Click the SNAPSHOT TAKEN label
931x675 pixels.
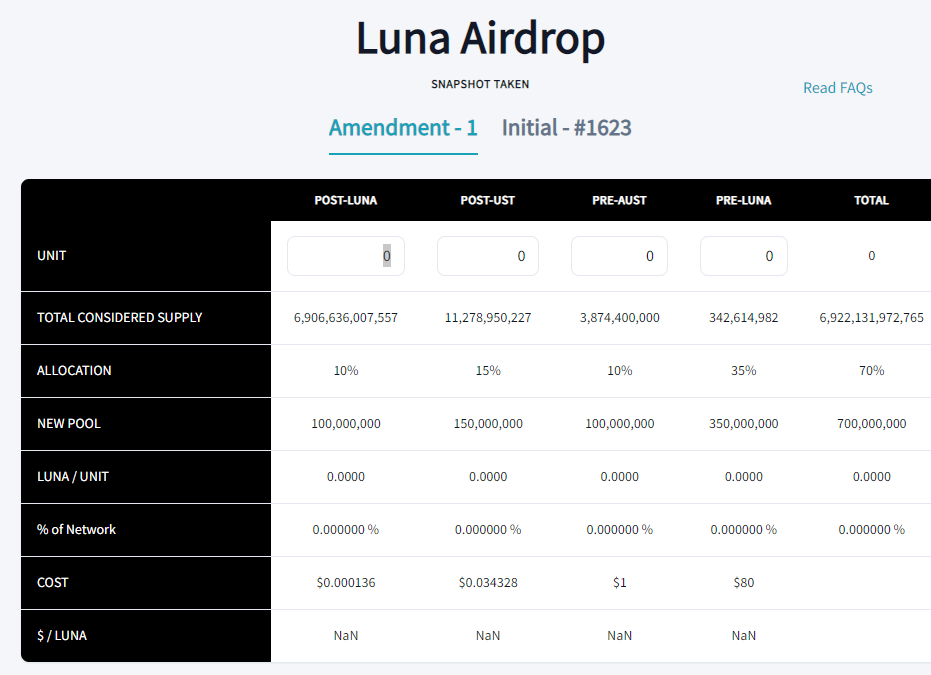480,84
